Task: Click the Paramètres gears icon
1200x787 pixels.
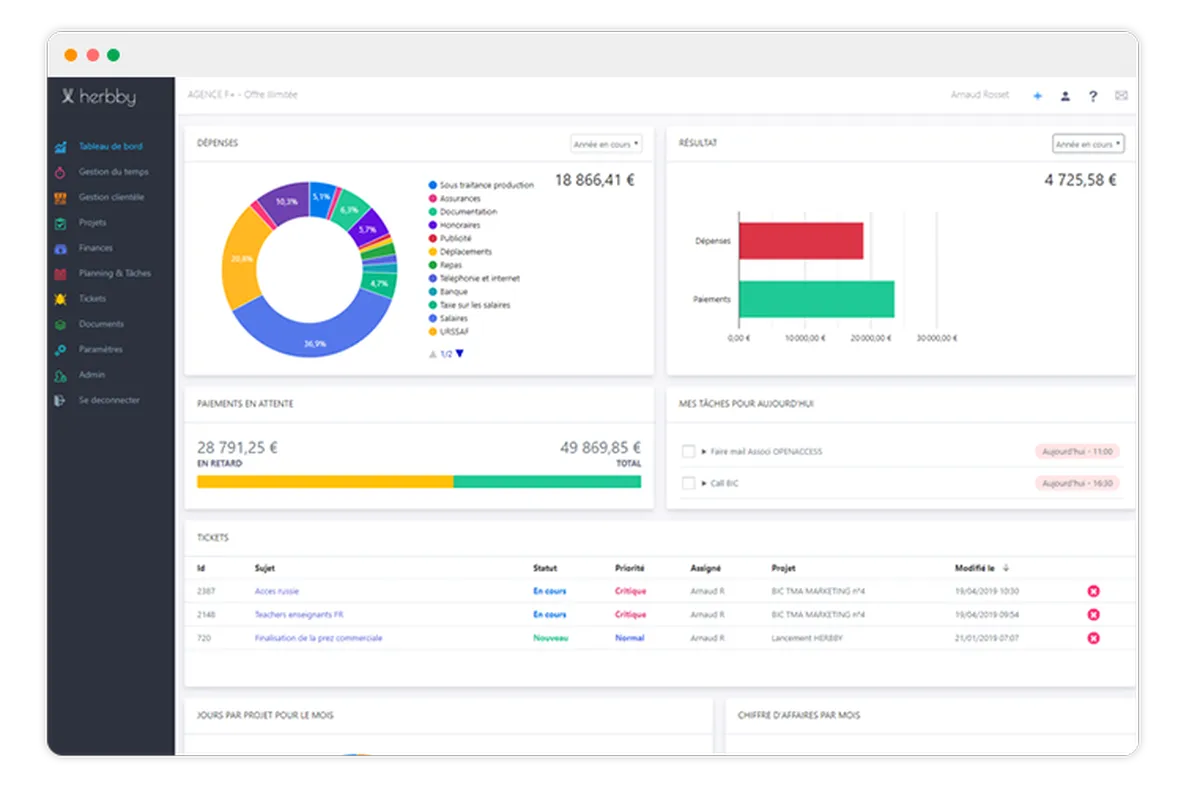Action: [60, 350]
